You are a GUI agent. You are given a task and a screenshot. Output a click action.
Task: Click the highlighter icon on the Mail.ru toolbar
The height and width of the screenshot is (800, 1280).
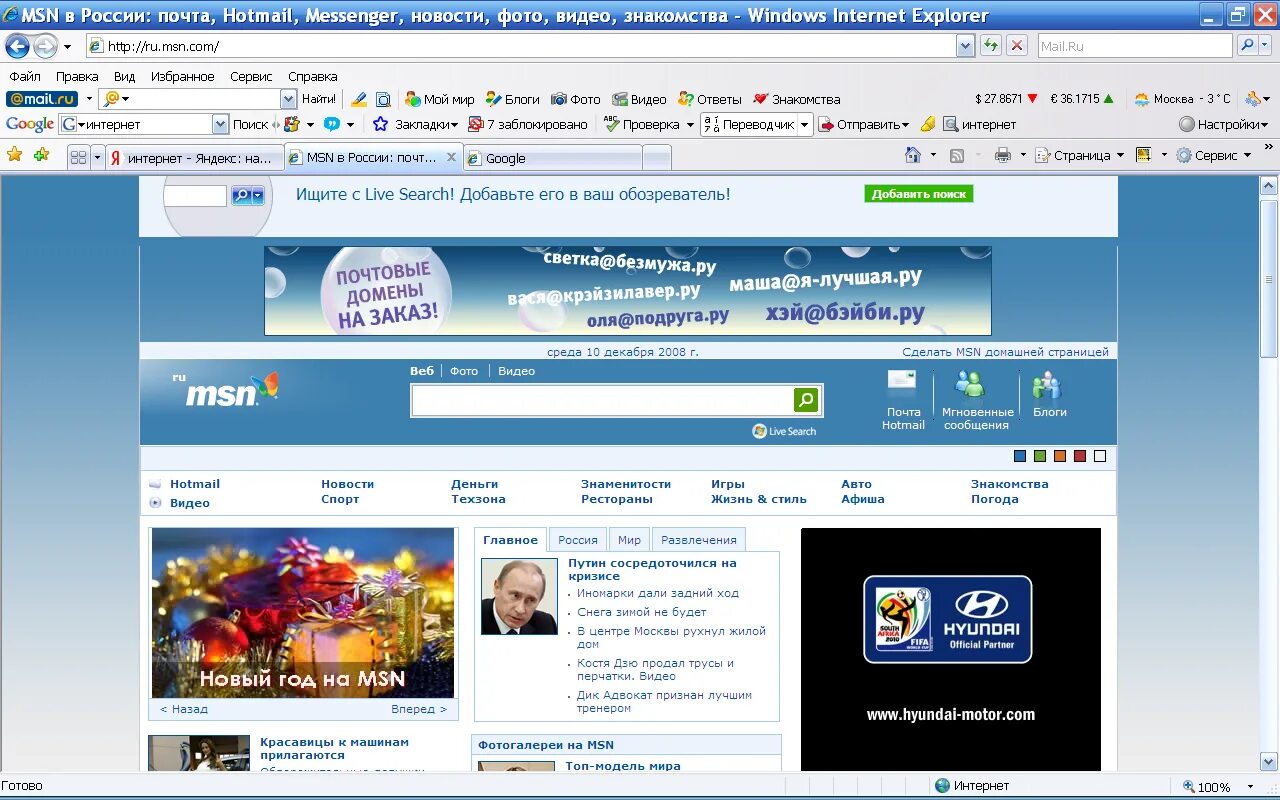tap(359, 99)
